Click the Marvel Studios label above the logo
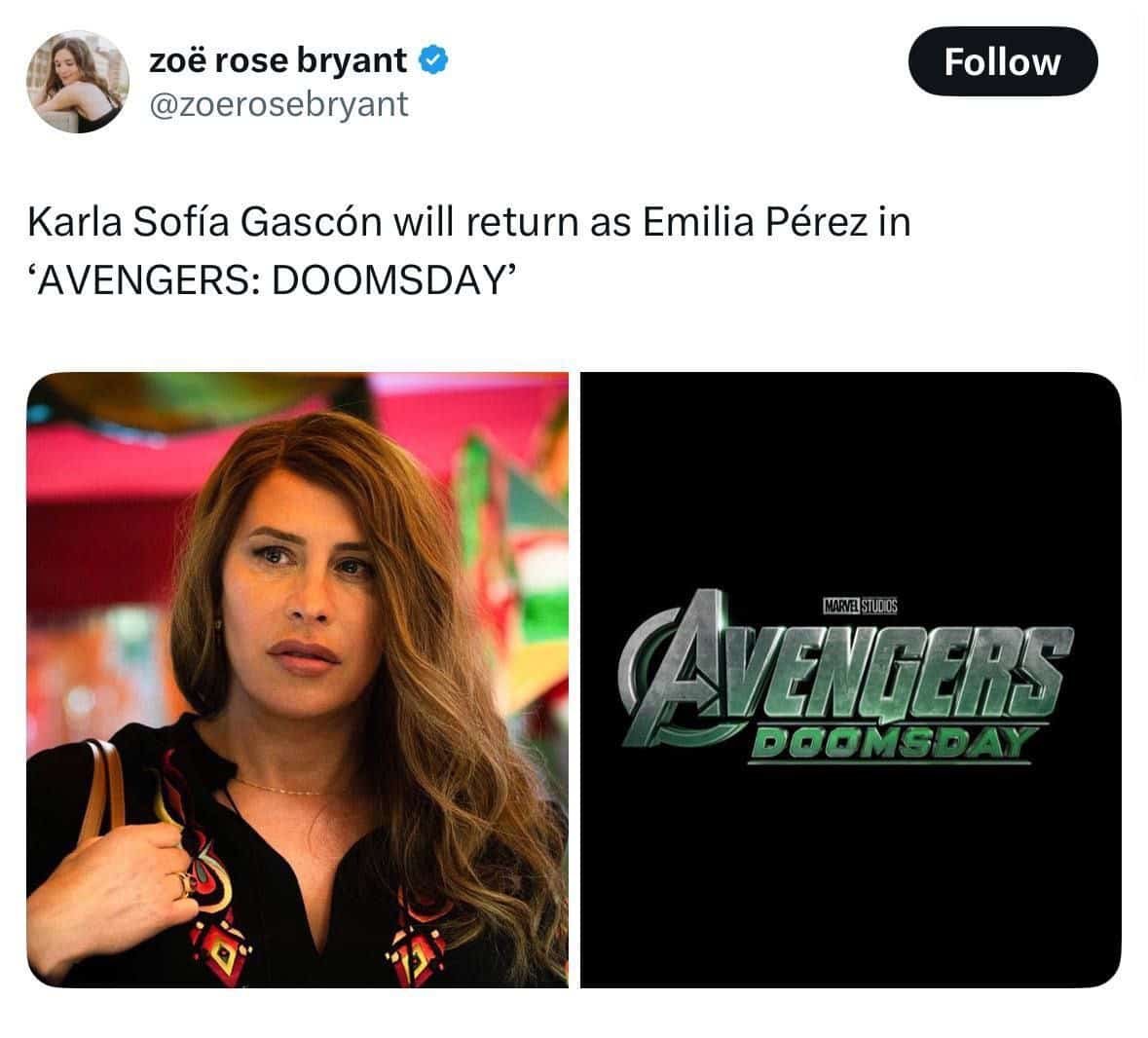The width and height of the screenshot is (1148, 1038). tap(860, 606)
